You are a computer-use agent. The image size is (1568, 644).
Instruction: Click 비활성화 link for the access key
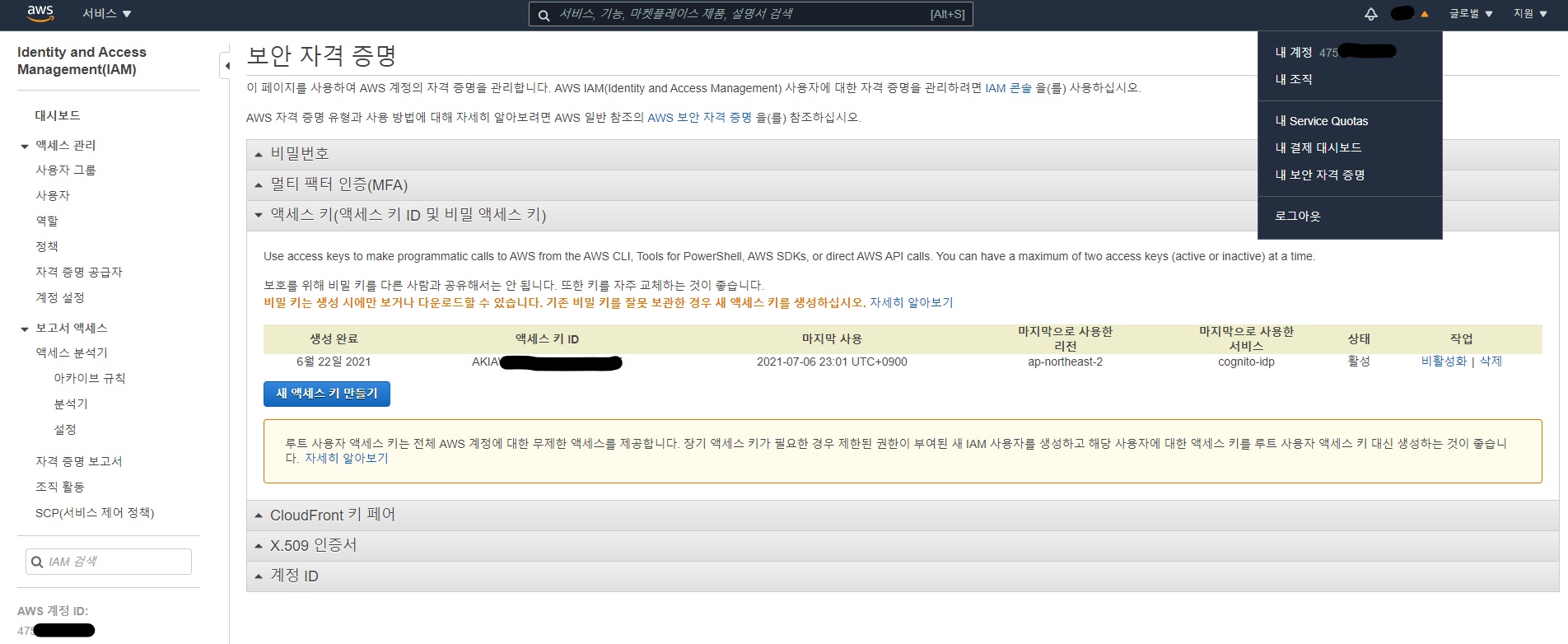coord(1444,362)
